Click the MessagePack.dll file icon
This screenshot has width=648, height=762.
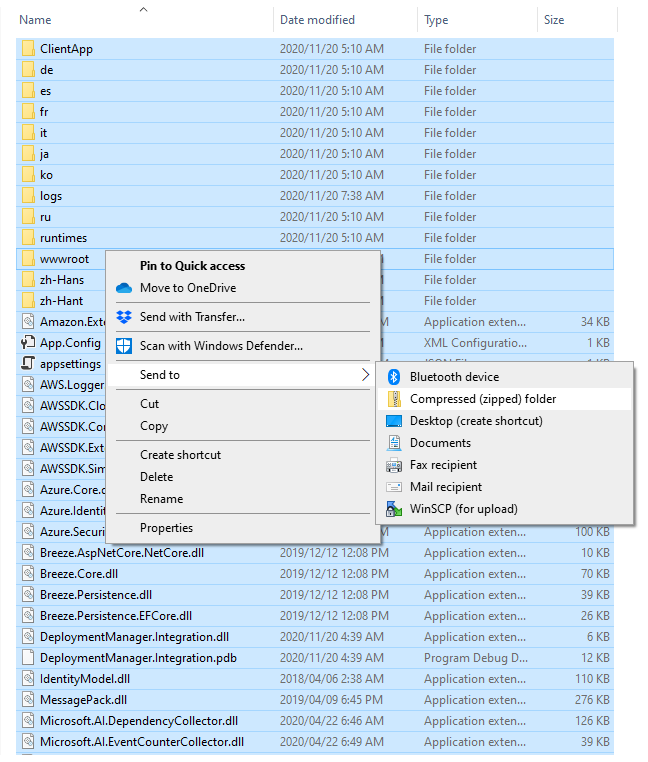click(x=28, y=699)
